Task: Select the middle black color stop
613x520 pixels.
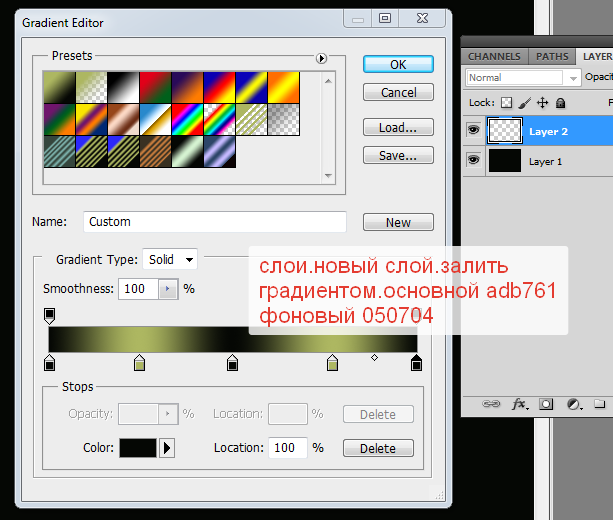Action: (x=232, y=363)
